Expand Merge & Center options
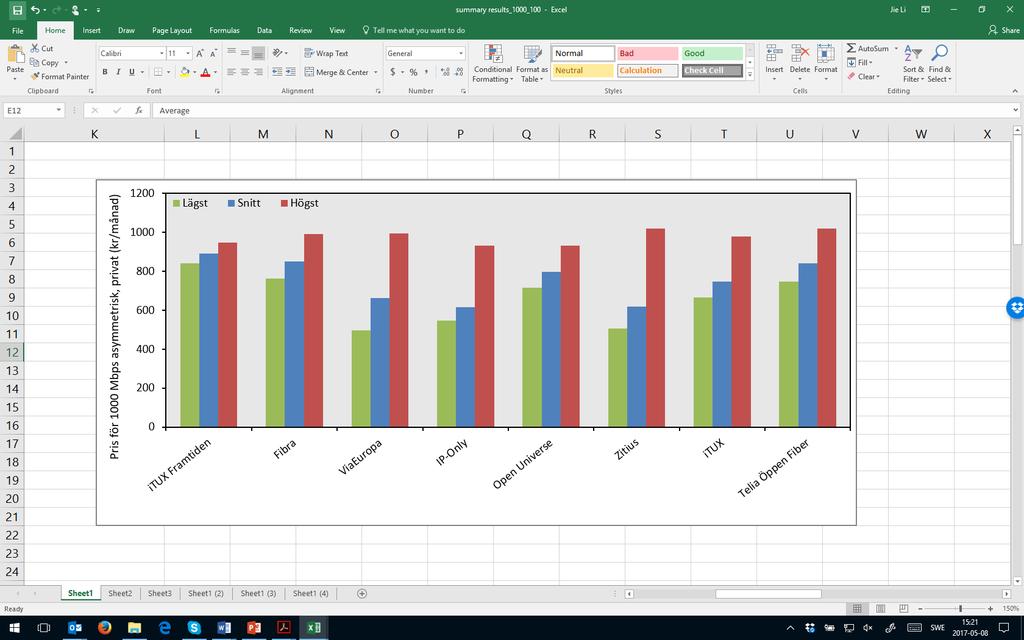Viewport: 1024px width, 640px height. (x=376, y=72)
